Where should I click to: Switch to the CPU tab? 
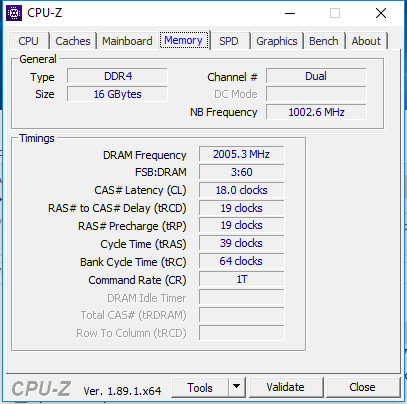(29, 41)
